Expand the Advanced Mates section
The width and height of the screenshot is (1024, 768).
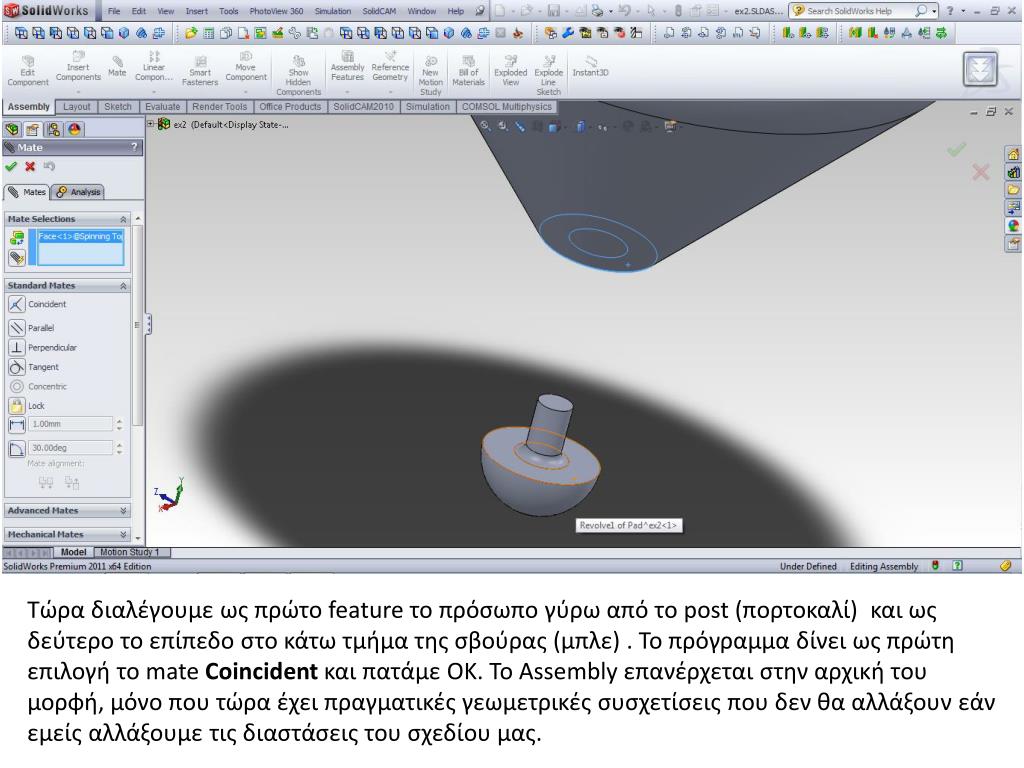(x=123, y=511)
